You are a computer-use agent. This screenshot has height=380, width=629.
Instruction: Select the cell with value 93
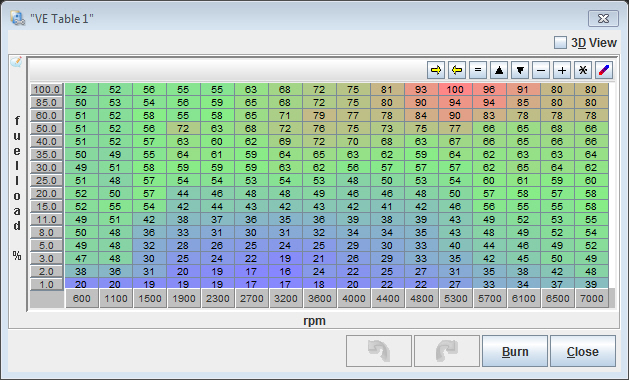point(421,89)
